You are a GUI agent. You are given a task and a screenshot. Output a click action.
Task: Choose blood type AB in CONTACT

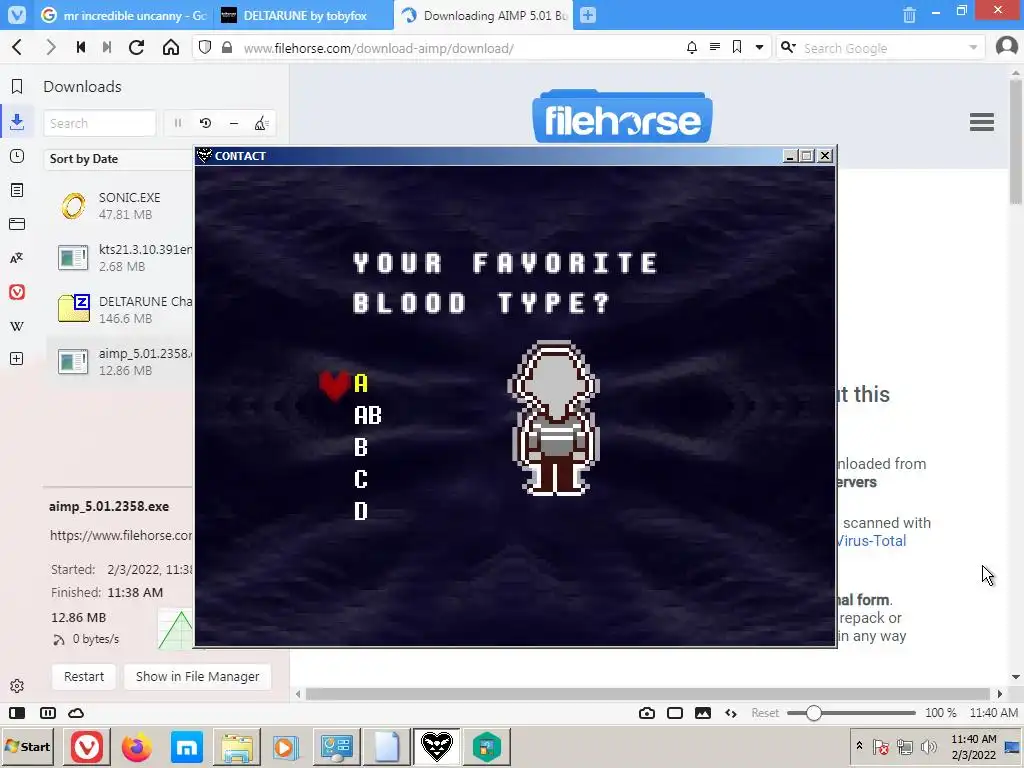point(368,415)
